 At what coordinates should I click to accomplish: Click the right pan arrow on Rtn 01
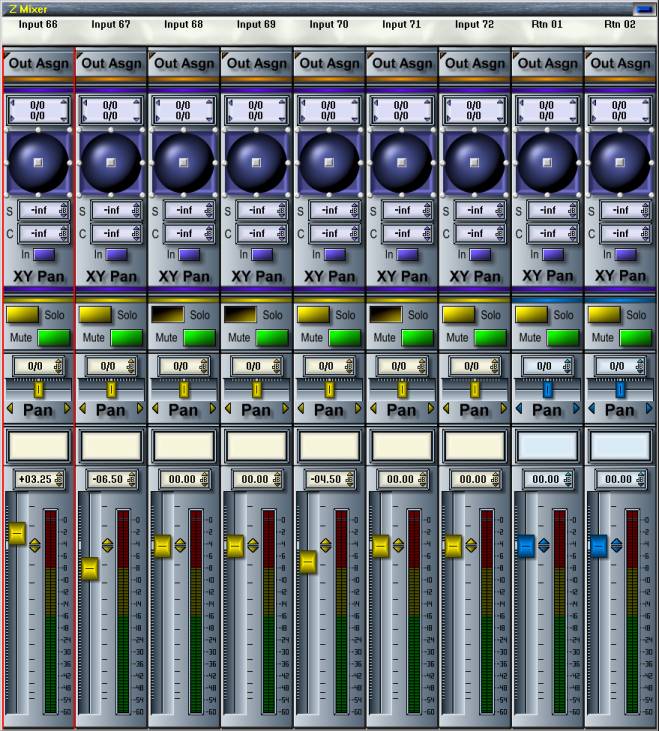tap(577, 409)
